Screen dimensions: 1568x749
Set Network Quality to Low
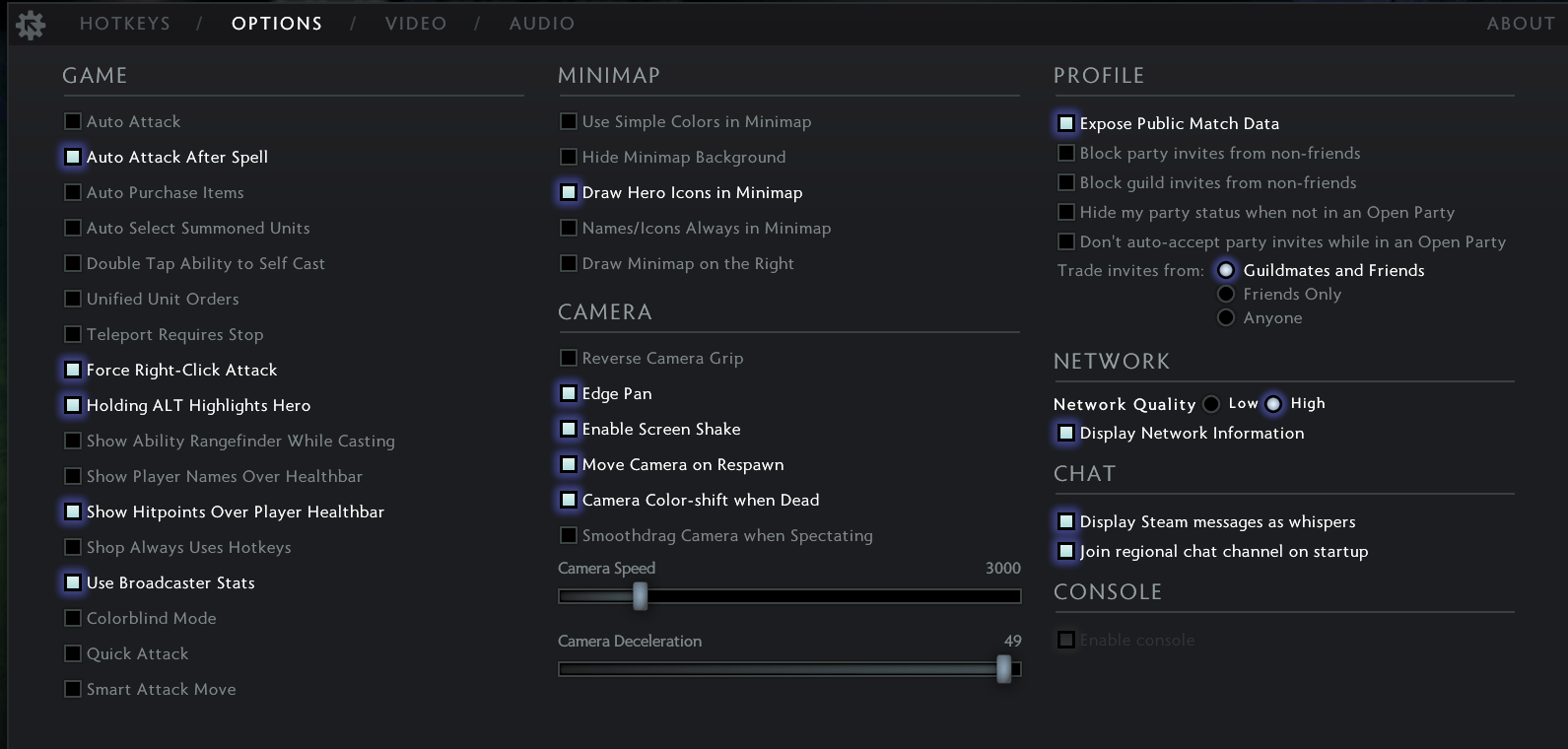pyautogui.click(x=1211, y=404)
